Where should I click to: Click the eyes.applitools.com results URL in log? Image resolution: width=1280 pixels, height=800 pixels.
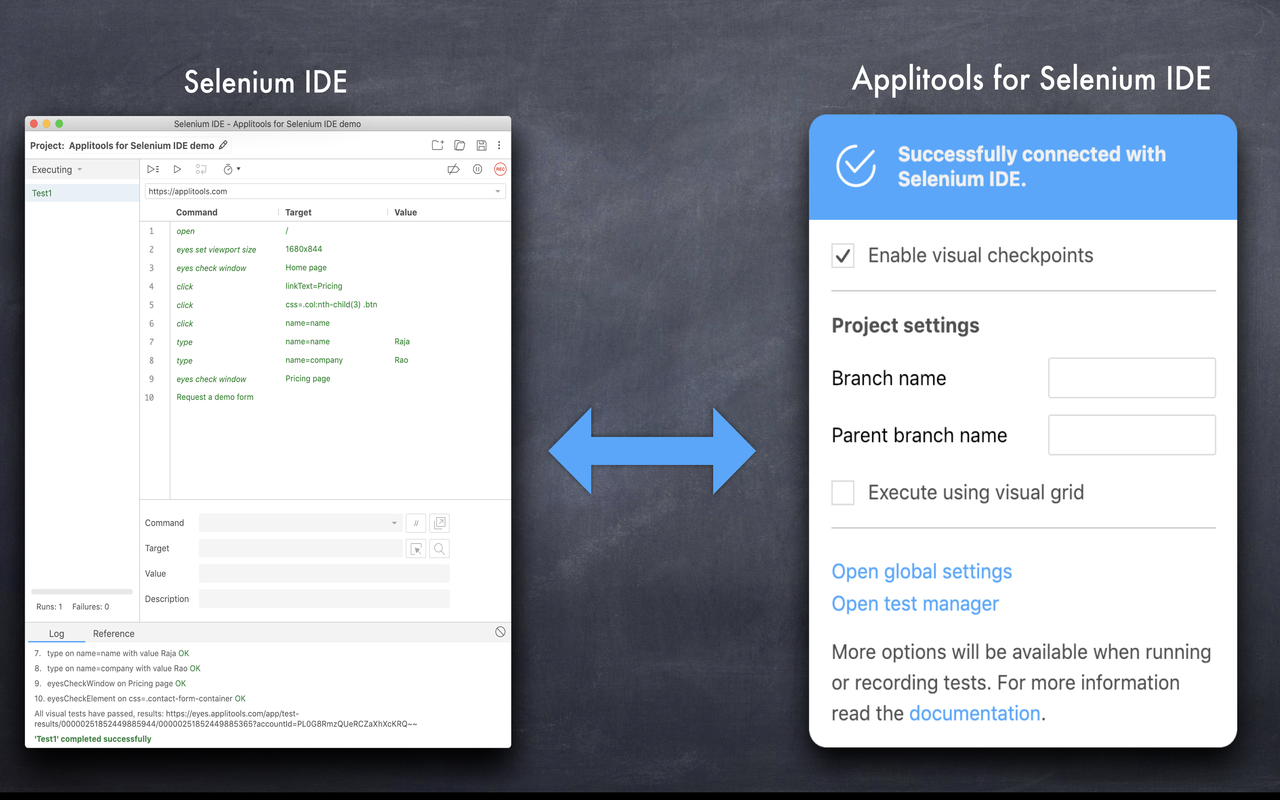coord(225,719)
